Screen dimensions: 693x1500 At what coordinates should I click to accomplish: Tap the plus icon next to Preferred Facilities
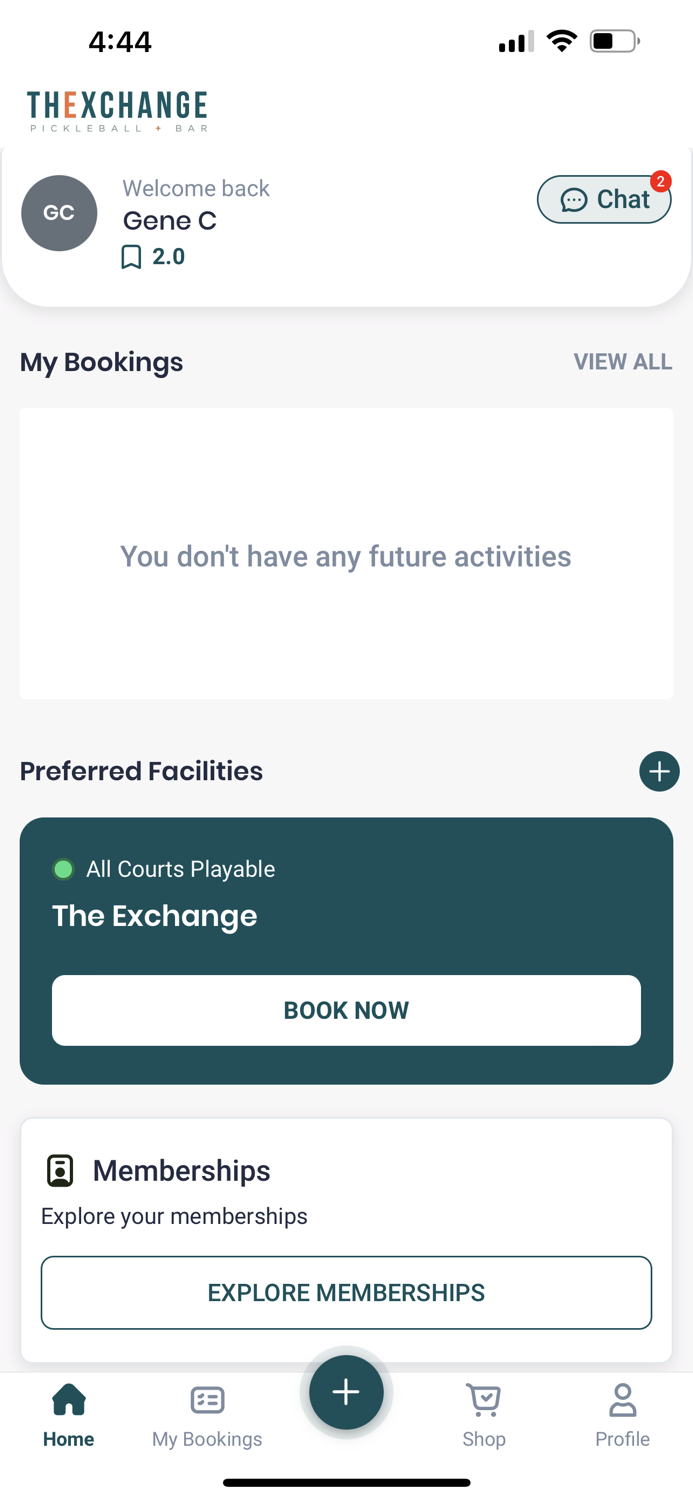click(659, 771)
